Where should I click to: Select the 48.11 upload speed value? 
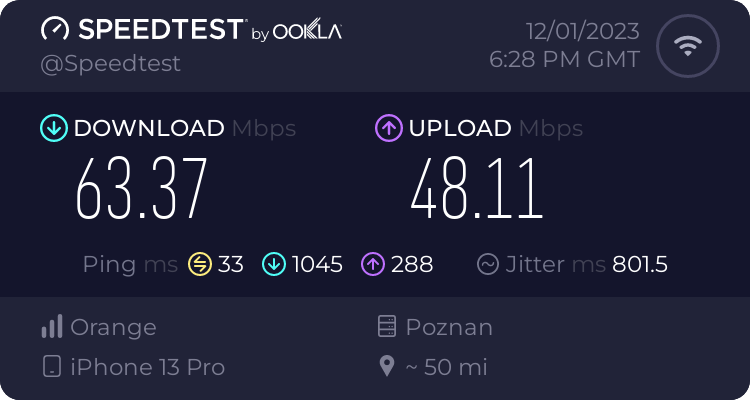pyautogui.click(x=476, y=188)
